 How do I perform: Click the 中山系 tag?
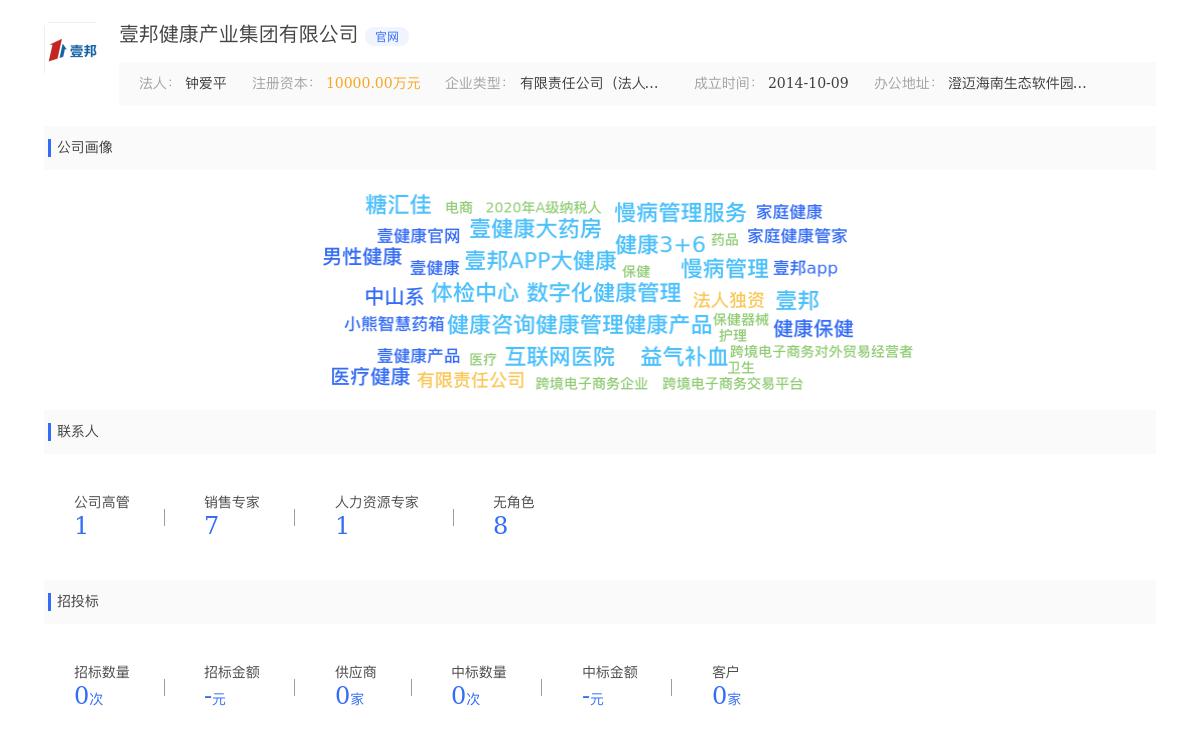pos(394,297)
